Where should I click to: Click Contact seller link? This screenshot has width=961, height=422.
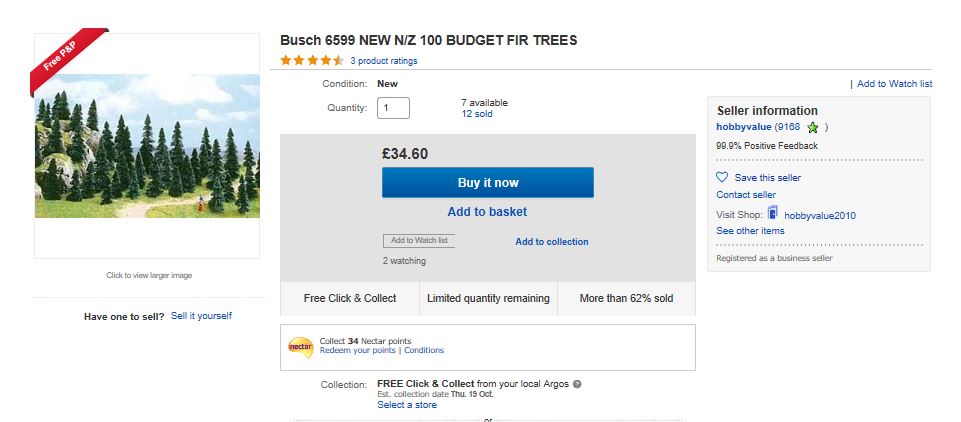746,195
